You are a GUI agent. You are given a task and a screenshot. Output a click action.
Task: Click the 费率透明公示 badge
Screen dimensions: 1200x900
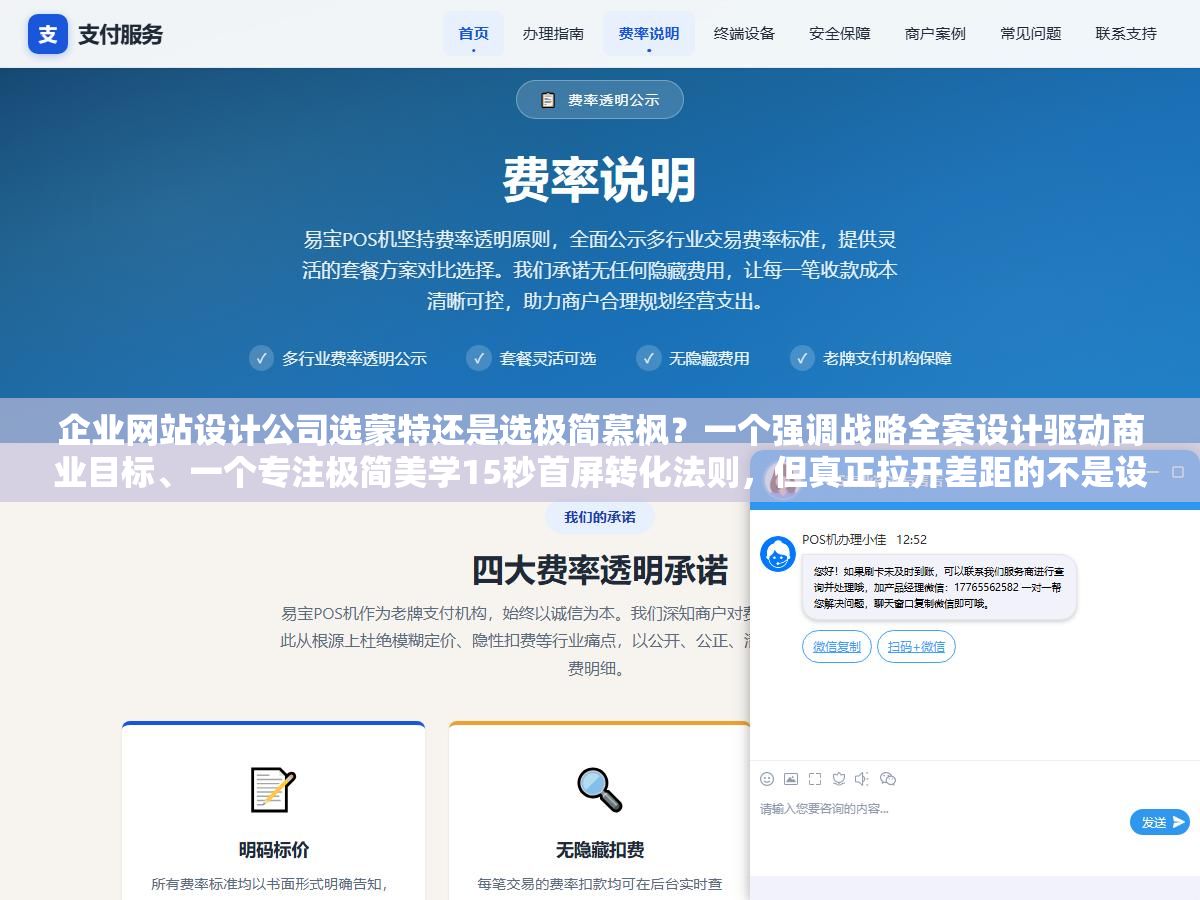coord(600,100)
